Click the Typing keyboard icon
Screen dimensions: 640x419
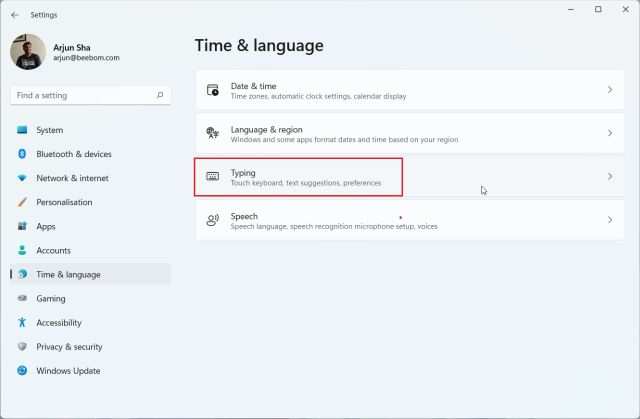tap(213, 176)
